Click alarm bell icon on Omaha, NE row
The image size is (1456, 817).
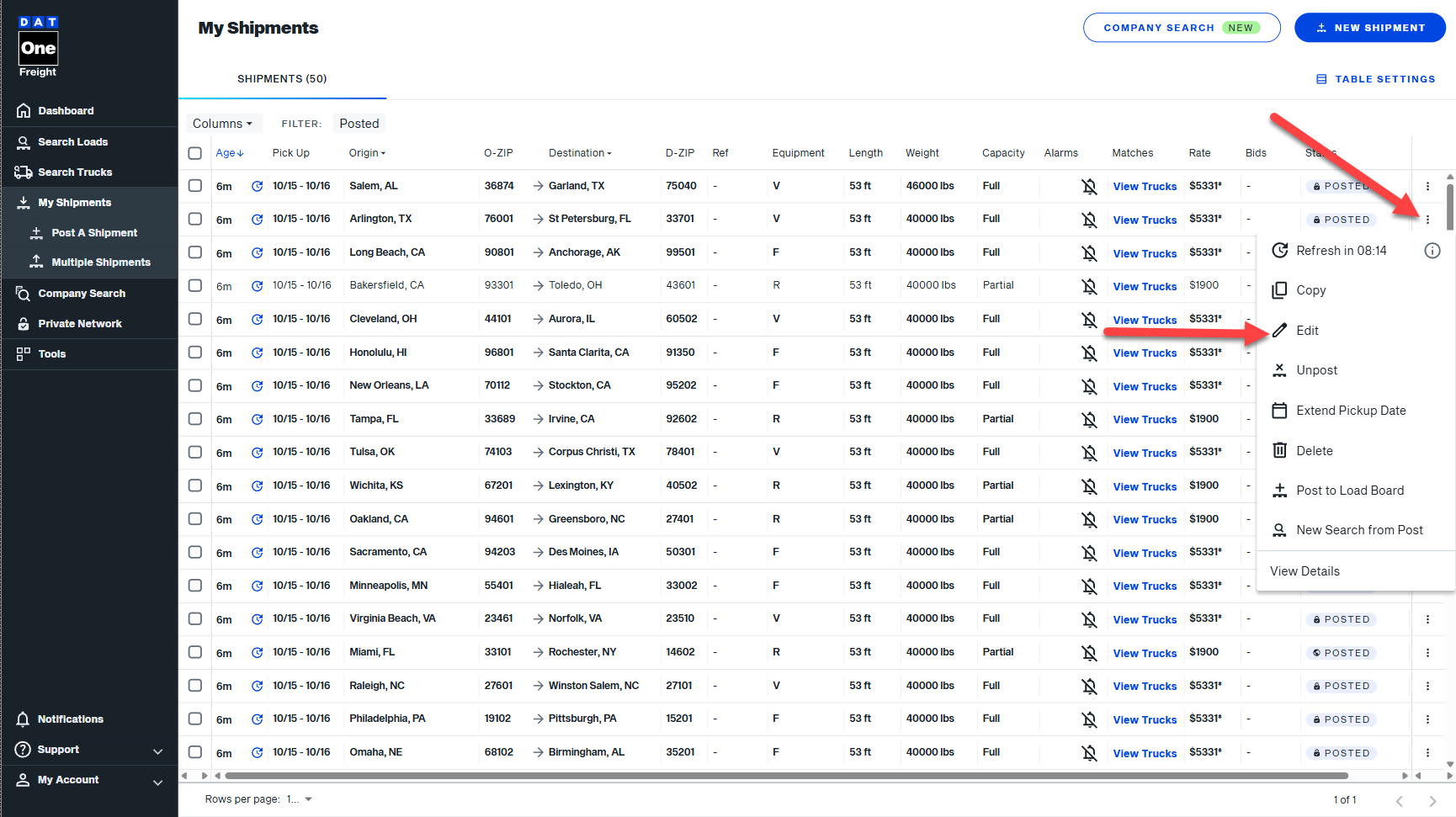pyautogui.click(x=1089, y=753)
